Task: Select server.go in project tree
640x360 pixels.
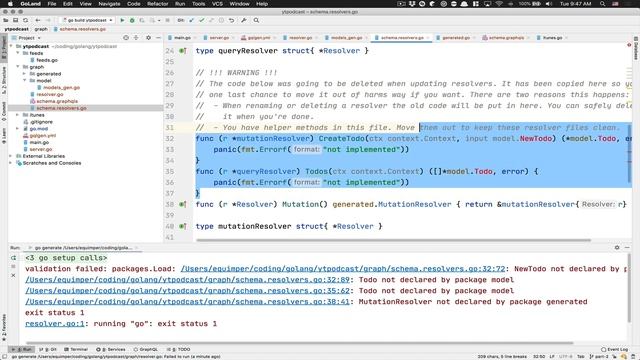Action: 40,149
